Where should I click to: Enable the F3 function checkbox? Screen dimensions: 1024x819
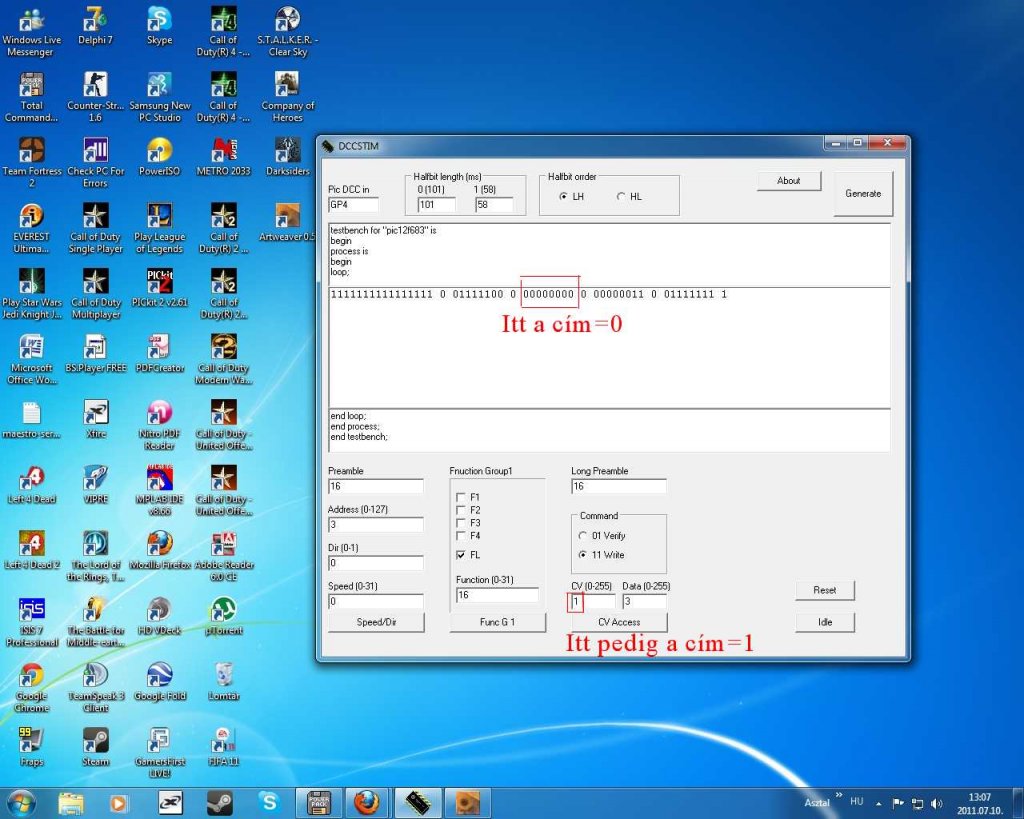tap(461, 523)
